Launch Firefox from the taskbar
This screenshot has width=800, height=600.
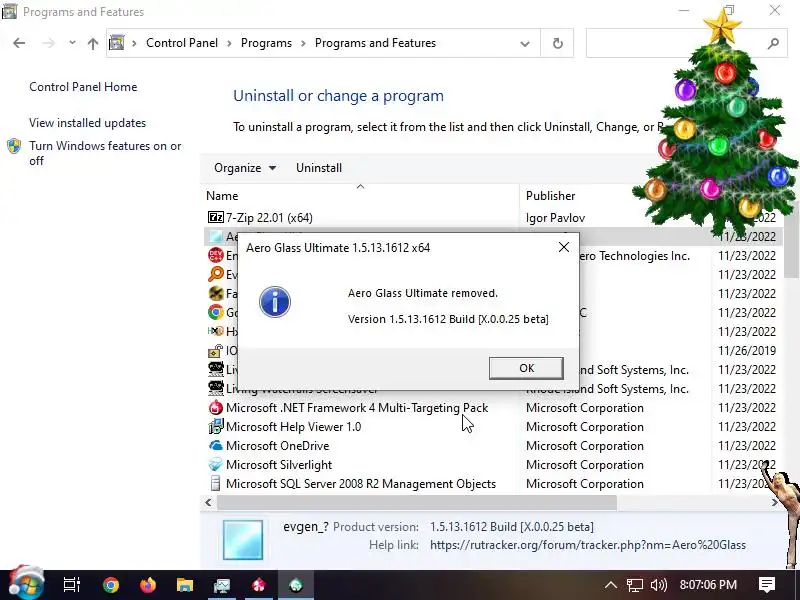click(147, 585)
